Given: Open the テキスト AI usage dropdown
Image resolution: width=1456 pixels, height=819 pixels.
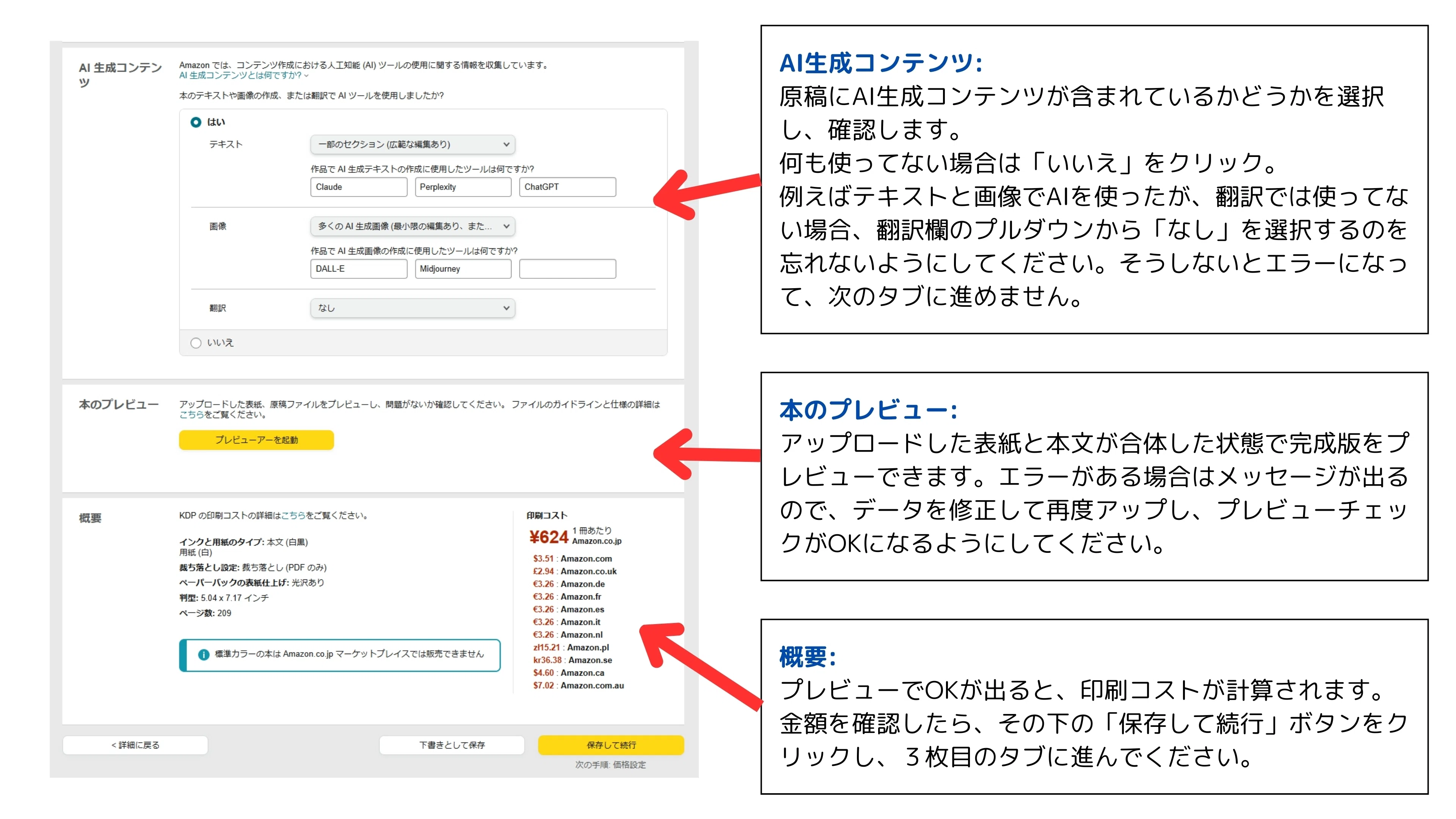Looking at the screenshot, I should [412, 144].
